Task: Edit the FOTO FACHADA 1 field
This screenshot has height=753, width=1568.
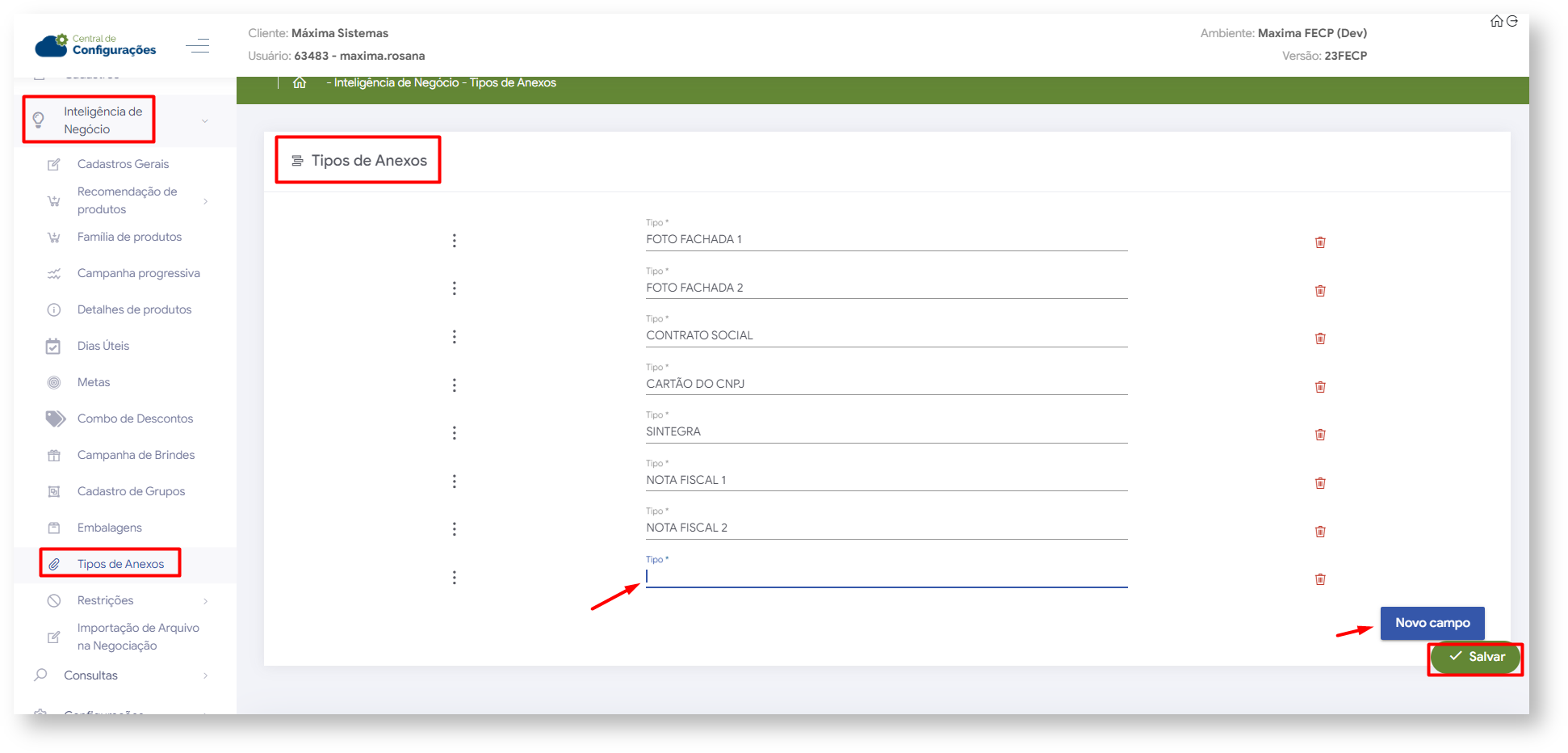Action: pyautogui.click(x=887, y=240)
